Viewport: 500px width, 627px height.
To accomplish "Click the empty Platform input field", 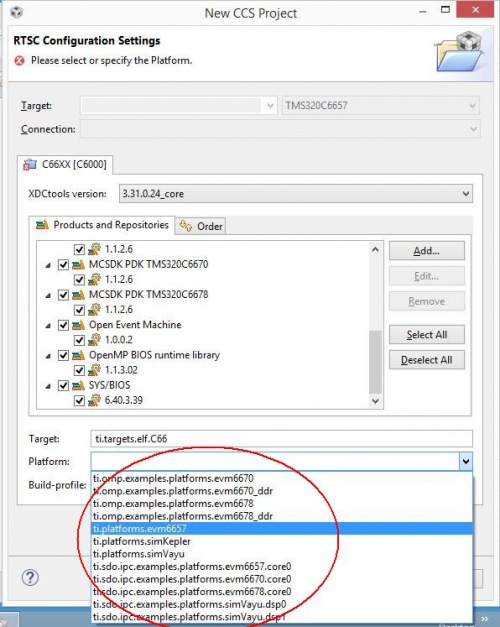I will tap(275, 461).
